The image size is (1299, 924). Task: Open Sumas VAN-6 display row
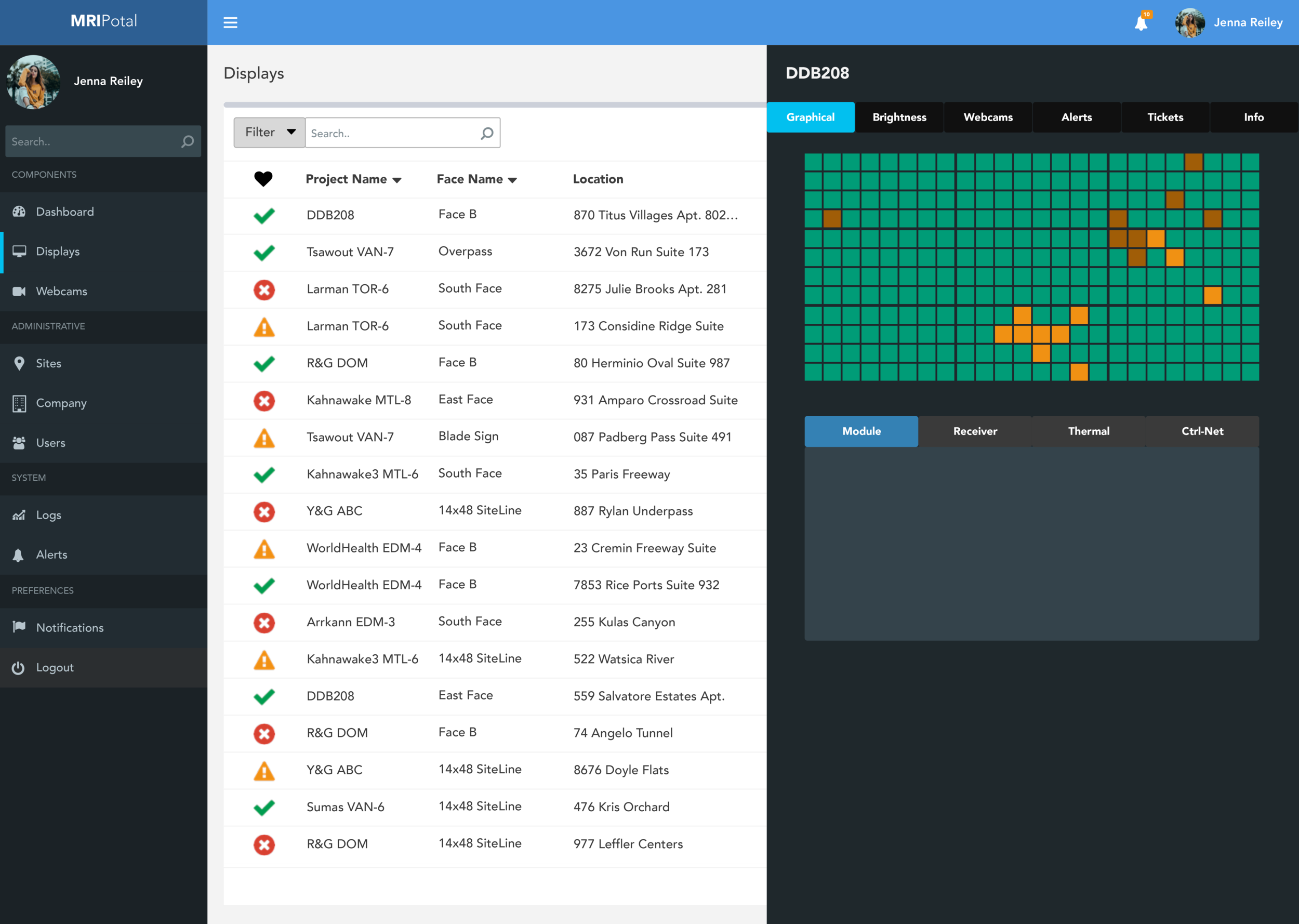coord(345,807)
